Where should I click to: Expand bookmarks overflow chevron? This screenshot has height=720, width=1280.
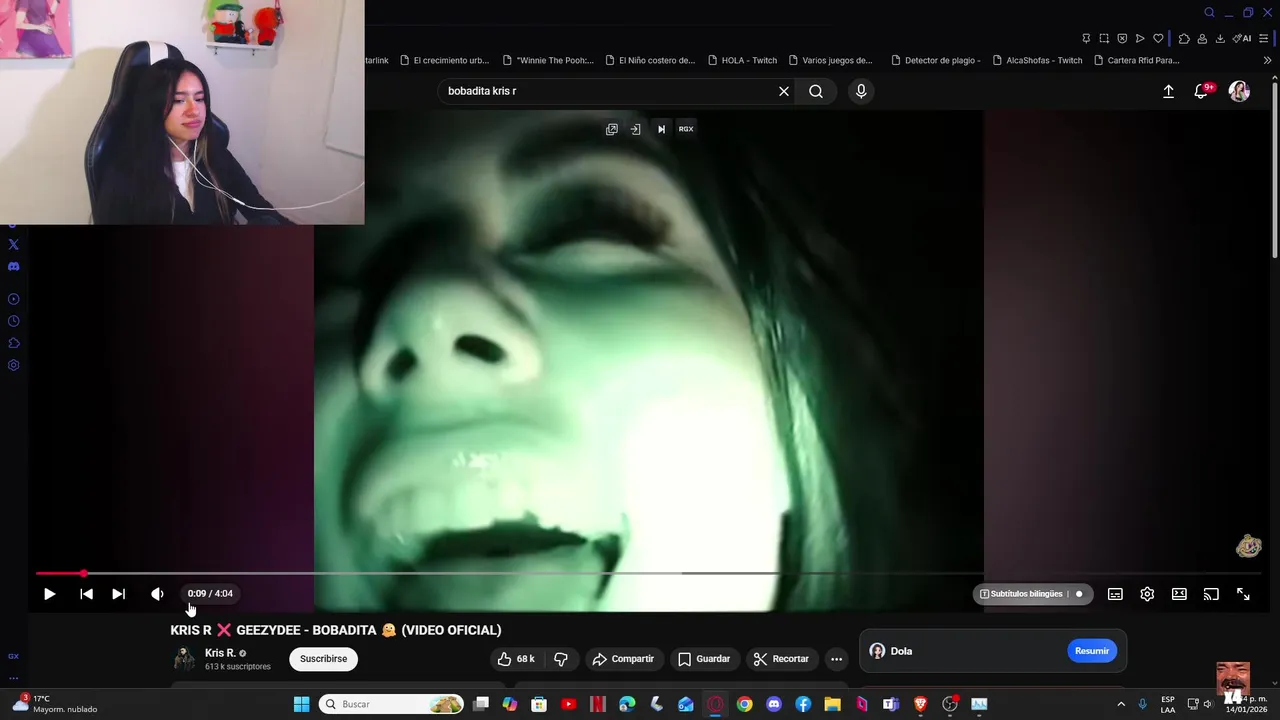point(1267,60)
